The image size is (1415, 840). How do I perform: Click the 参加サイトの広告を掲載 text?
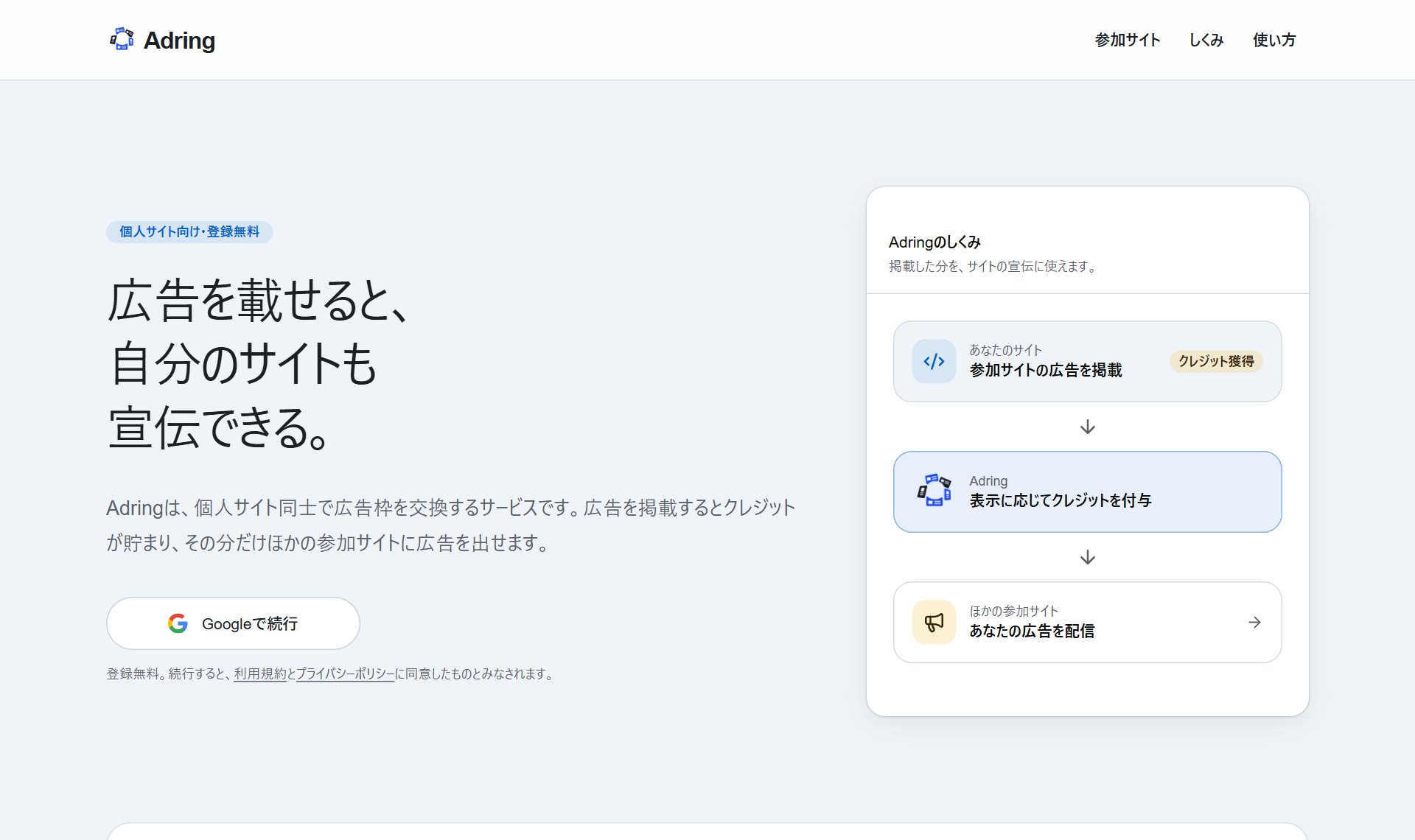[1046, 370]
